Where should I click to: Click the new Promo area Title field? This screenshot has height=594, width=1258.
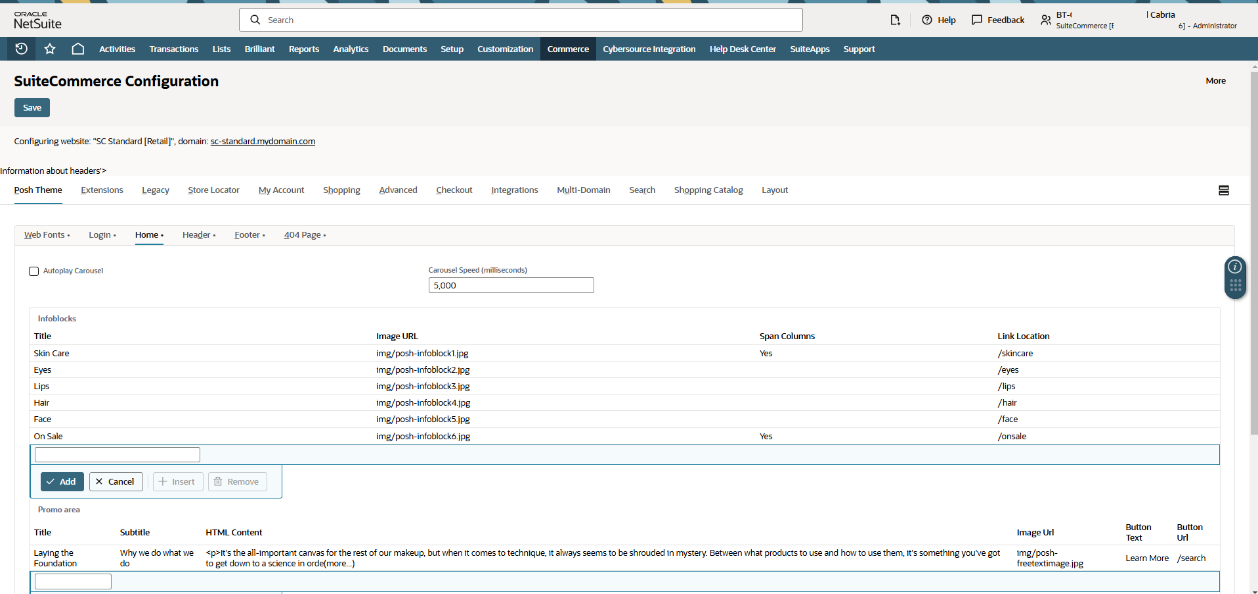[x=73, y=581]
